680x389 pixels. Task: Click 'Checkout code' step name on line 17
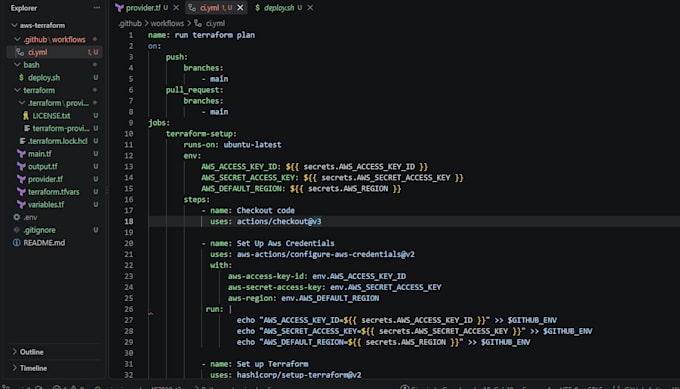tap(265, 210)
